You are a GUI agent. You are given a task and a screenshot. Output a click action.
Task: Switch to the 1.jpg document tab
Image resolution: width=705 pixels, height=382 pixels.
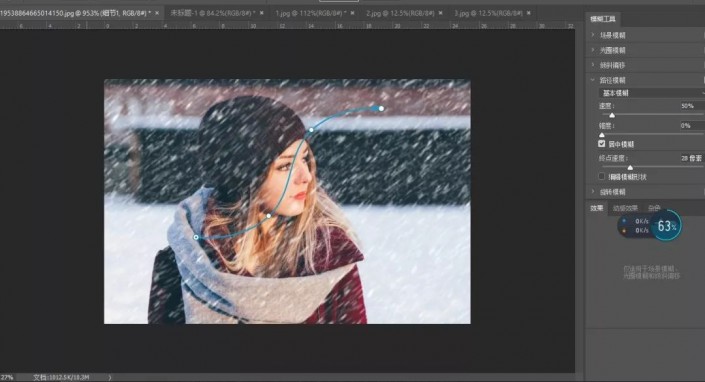[311, 13]
